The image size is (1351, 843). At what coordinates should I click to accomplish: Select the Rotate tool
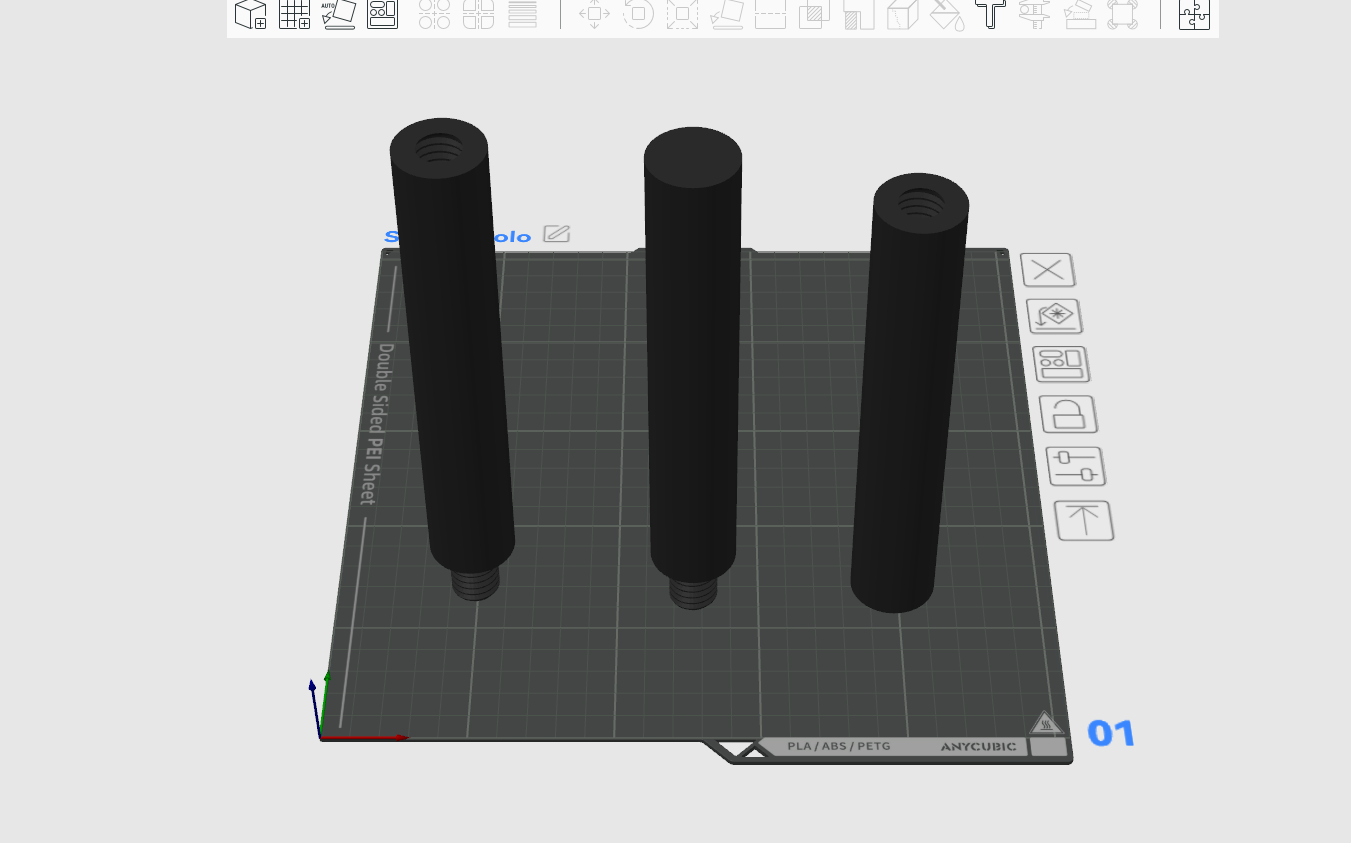(638, 14)
